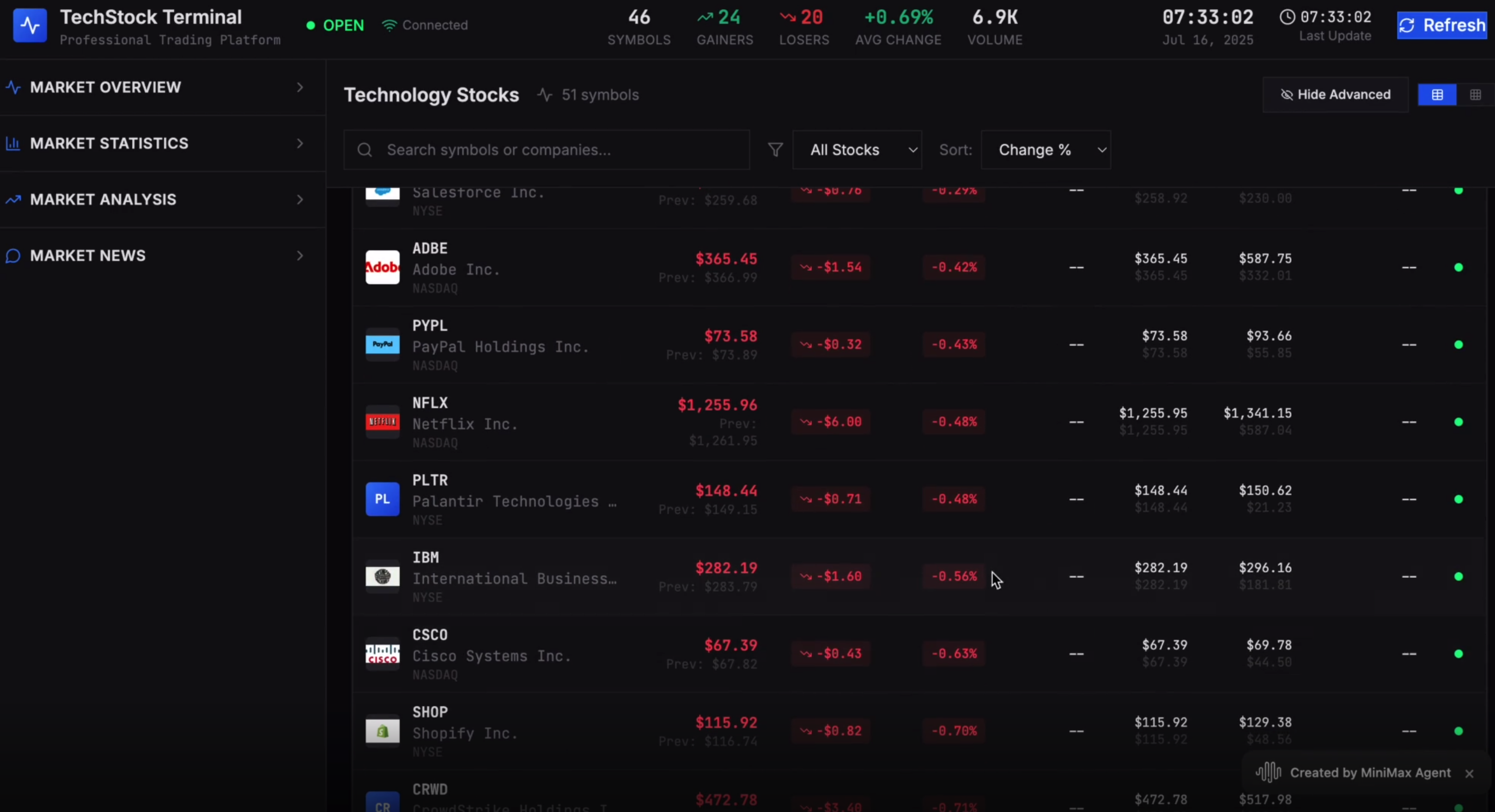Open the Change % sort dropdown
Viewport: 1495px width, 812px height.
[1045, 150]
